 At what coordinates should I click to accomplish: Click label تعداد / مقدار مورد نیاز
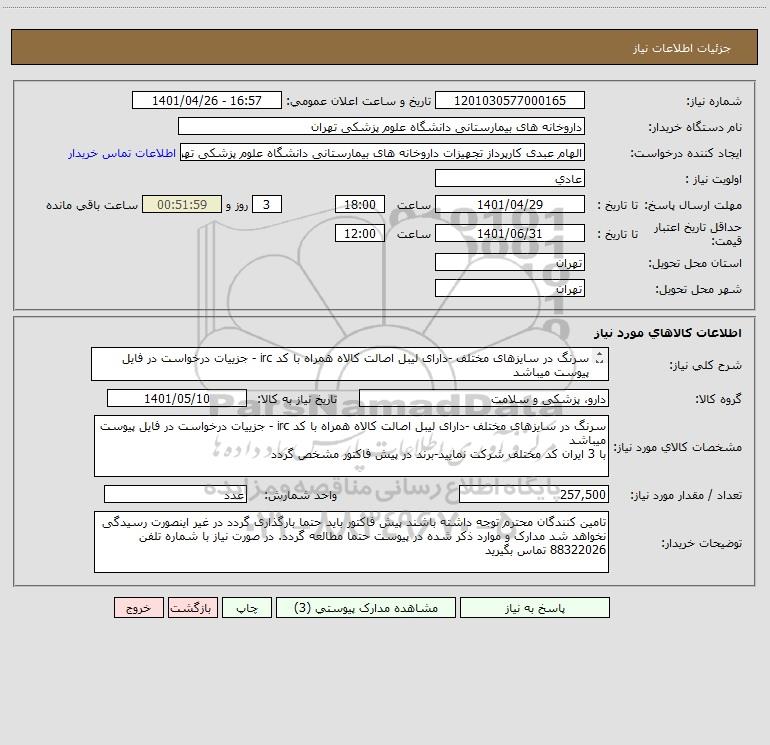tap(686, 495)
